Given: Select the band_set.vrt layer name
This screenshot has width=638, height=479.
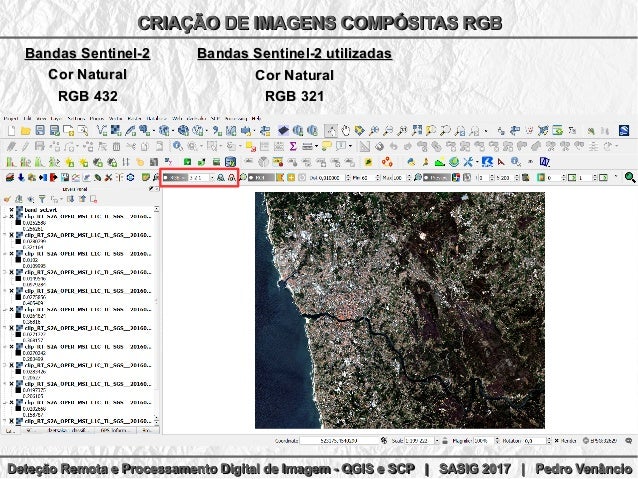Looking at the screenshot, I should tap(41, 210).
